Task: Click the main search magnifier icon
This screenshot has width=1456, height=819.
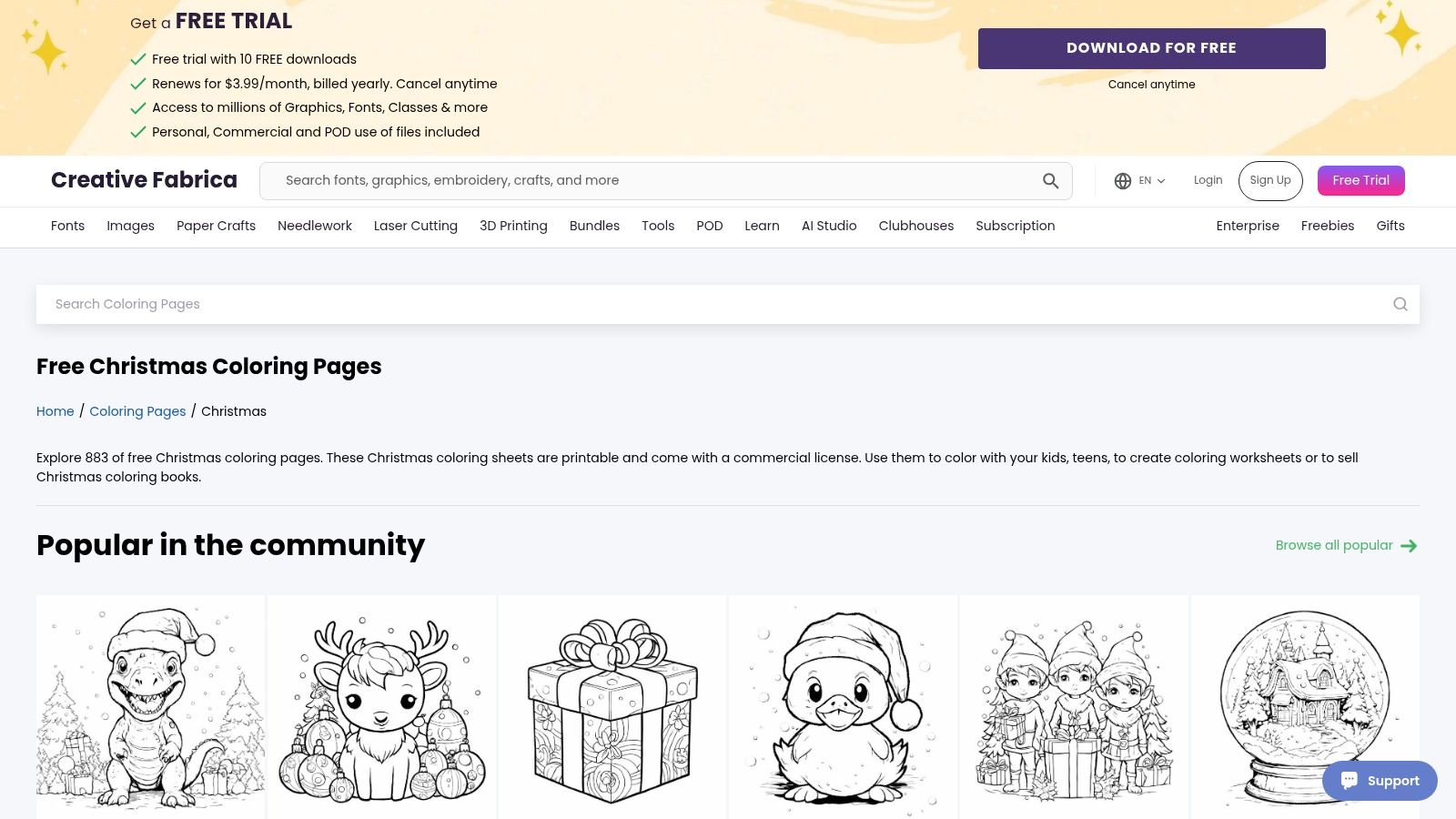Action: (x=1050, y=181)
